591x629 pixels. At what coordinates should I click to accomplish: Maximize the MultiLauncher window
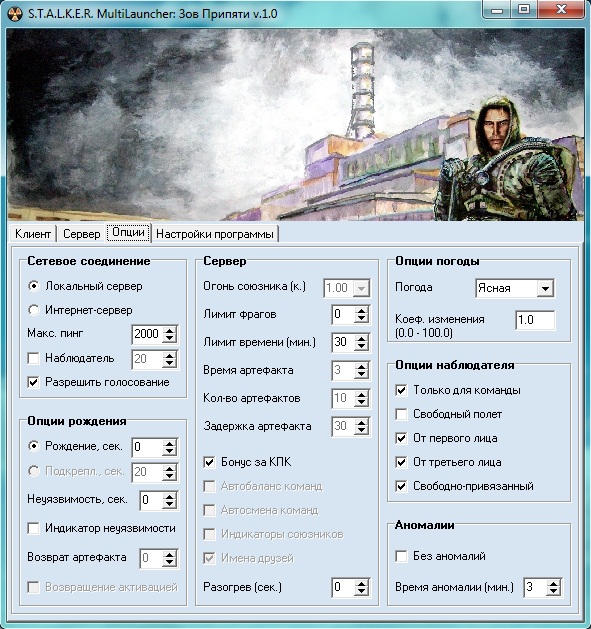click(524, 10)
